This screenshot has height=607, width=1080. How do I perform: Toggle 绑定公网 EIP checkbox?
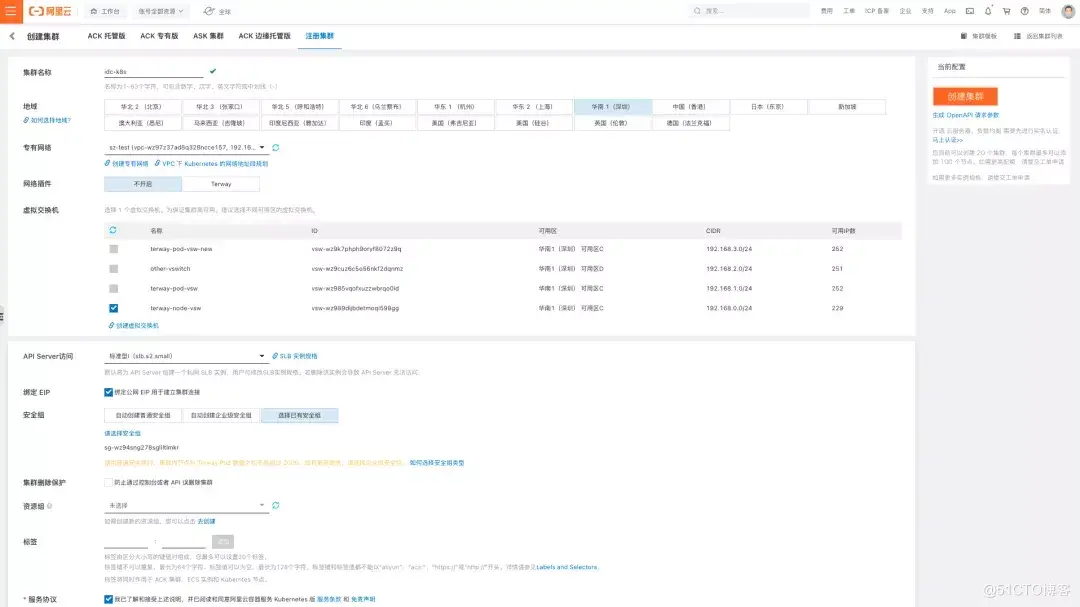tap(108, 392)
